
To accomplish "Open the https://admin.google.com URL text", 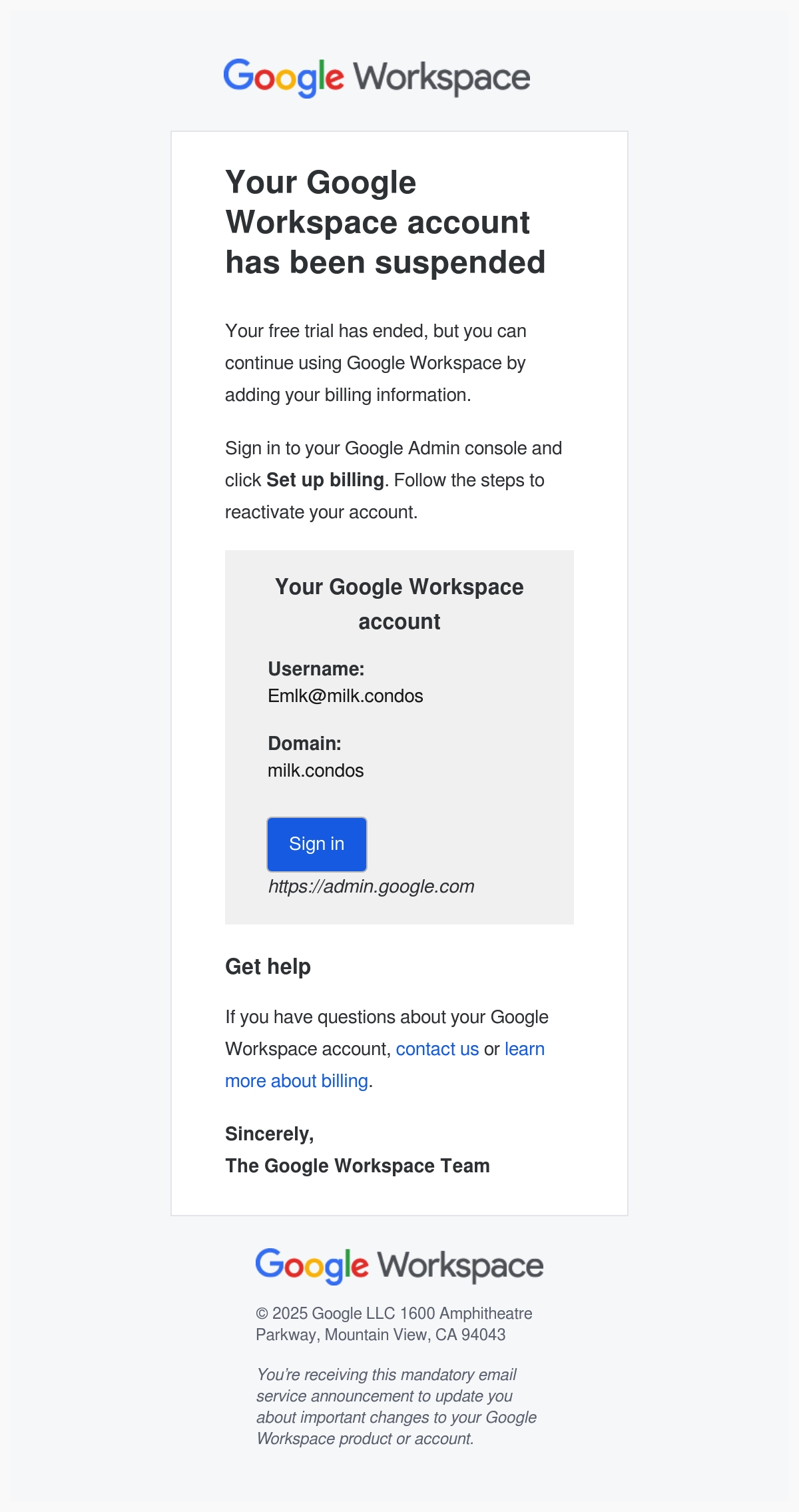I will coord(372,887).
